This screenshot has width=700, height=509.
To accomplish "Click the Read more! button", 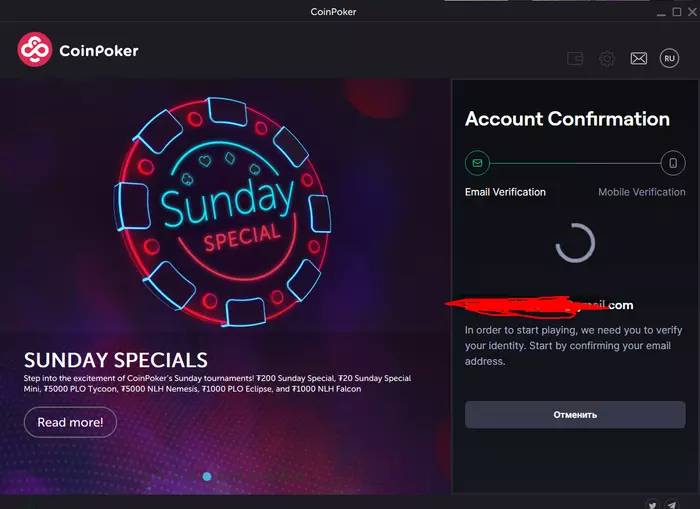I will pyautogui.click(x=70, y=422).
